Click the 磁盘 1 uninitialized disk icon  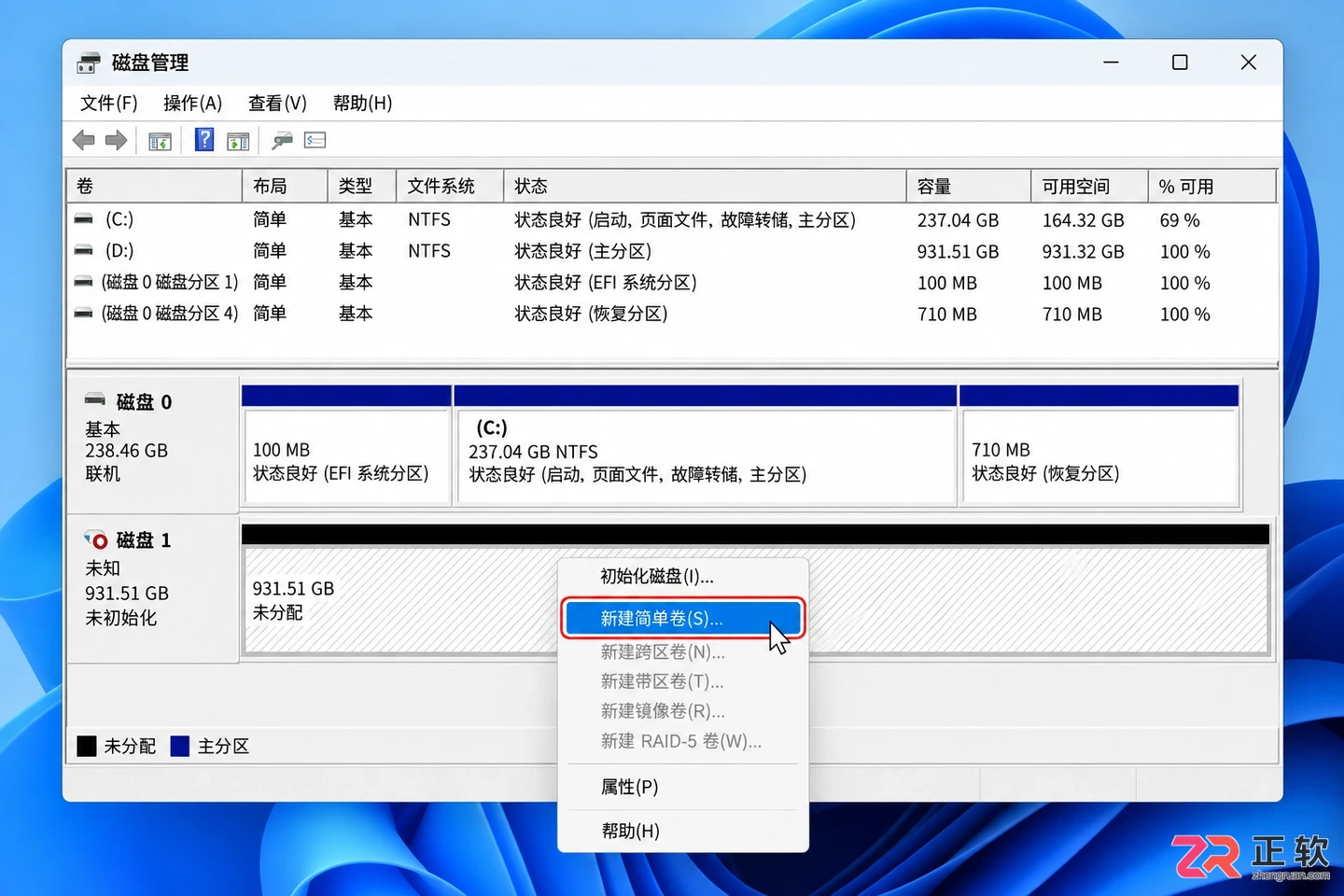[95, 539]
